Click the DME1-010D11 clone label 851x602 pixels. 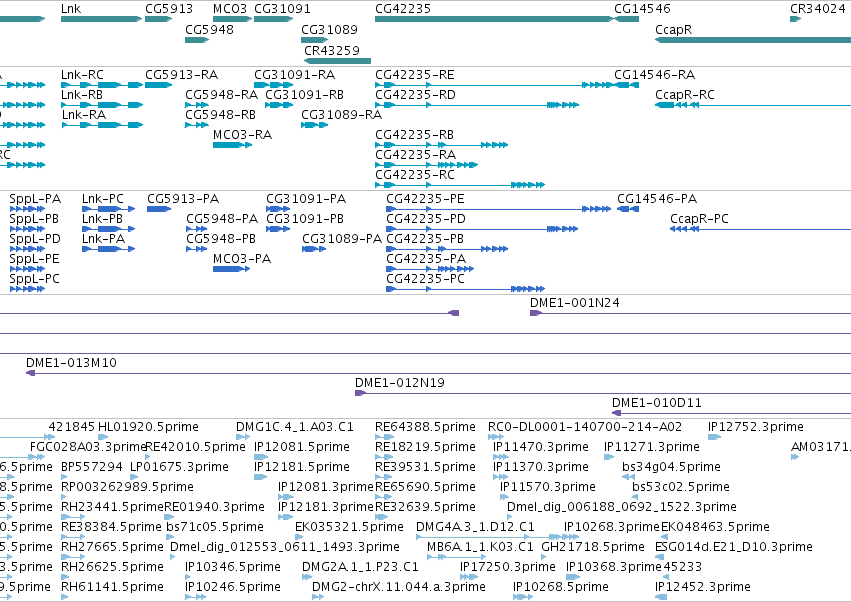tap(657, 403)
